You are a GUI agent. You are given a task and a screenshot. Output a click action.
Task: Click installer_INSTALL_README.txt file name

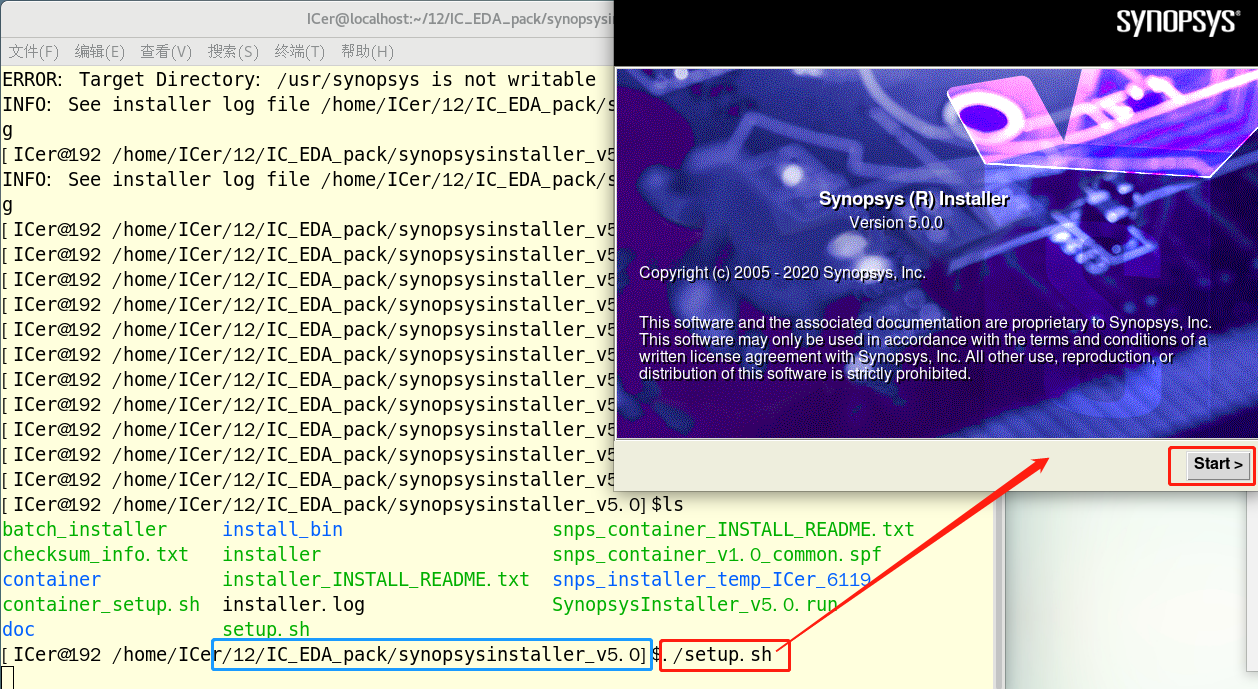click(376, 579)
